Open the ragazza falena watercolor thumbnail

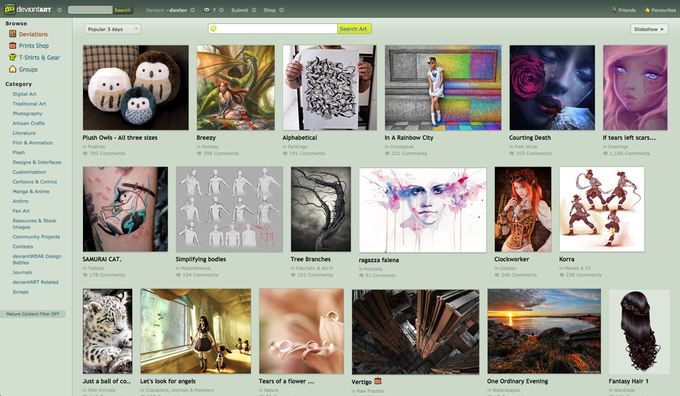tap(422, 210)
